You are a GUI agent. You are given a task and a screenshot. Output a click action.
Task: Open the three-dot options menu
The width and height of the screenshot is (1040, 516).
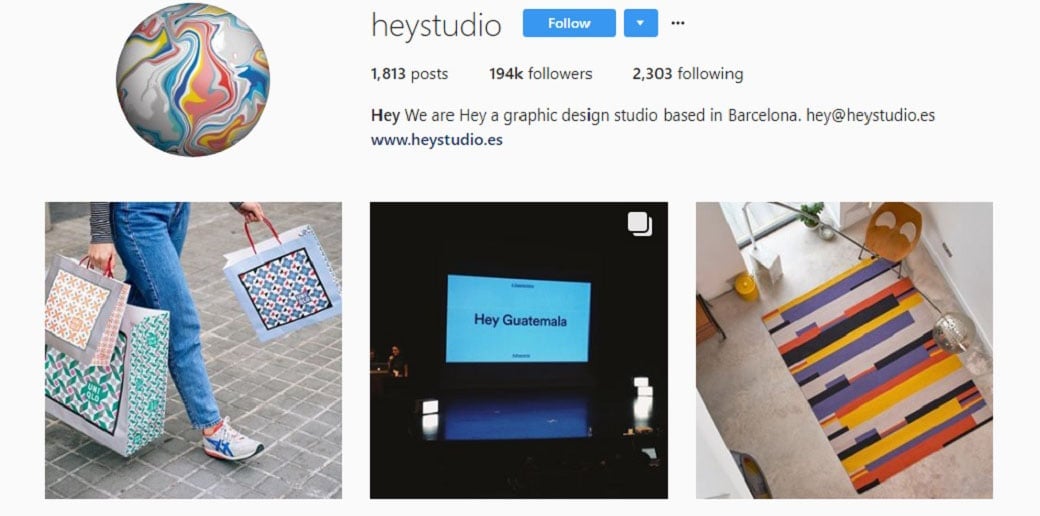pyautogui.click(x=677, y=23)
